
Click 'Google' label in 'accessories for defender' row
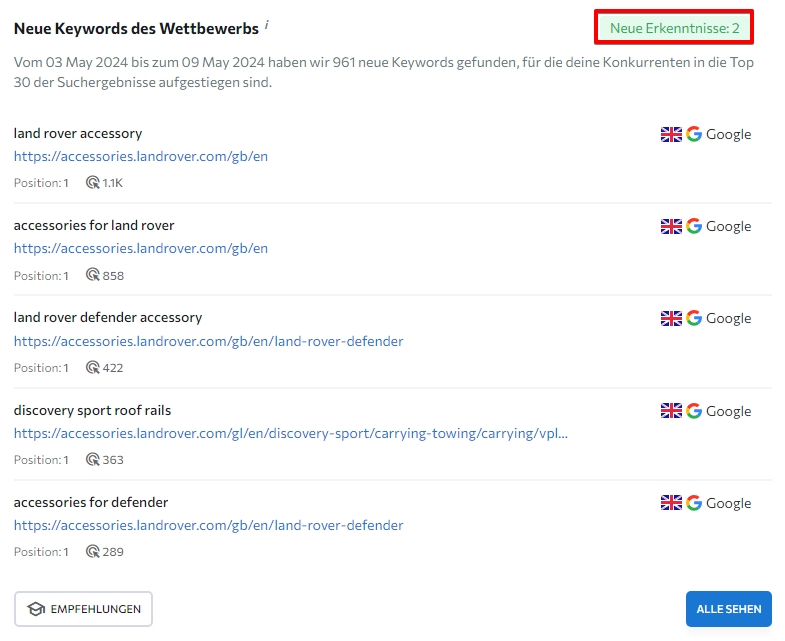click(x=728, y=503)
